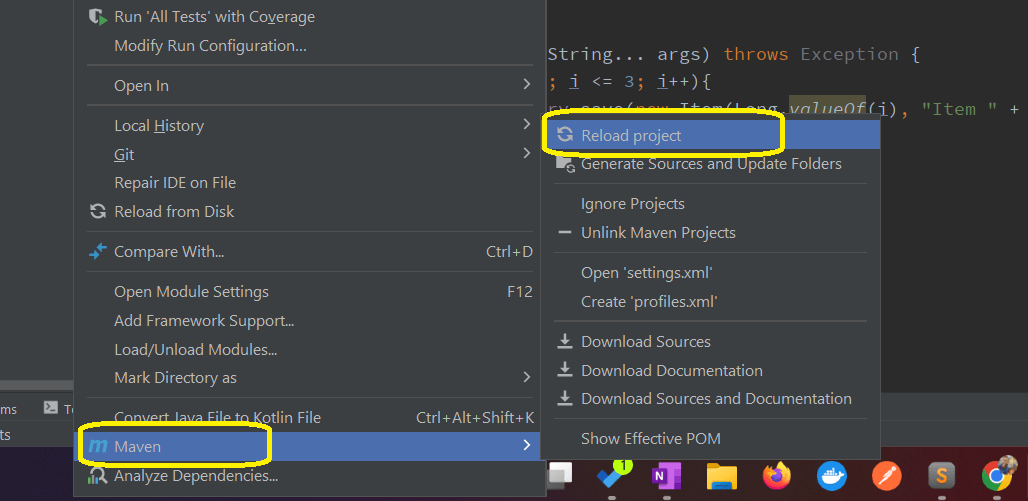Click Download Sources and Documentation icon

point(564,398)
